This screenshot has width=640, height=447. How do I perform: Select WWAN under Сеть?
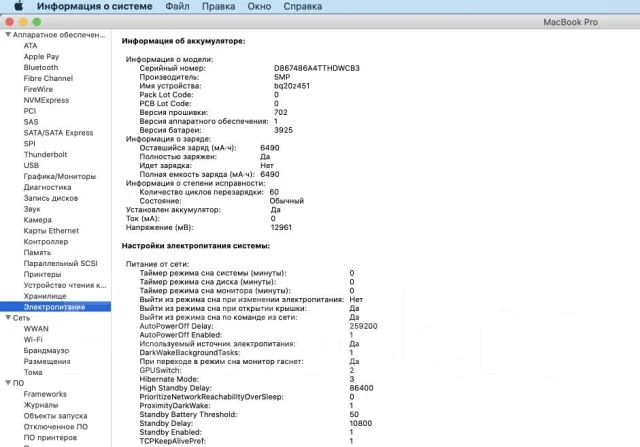coord(36,329)
